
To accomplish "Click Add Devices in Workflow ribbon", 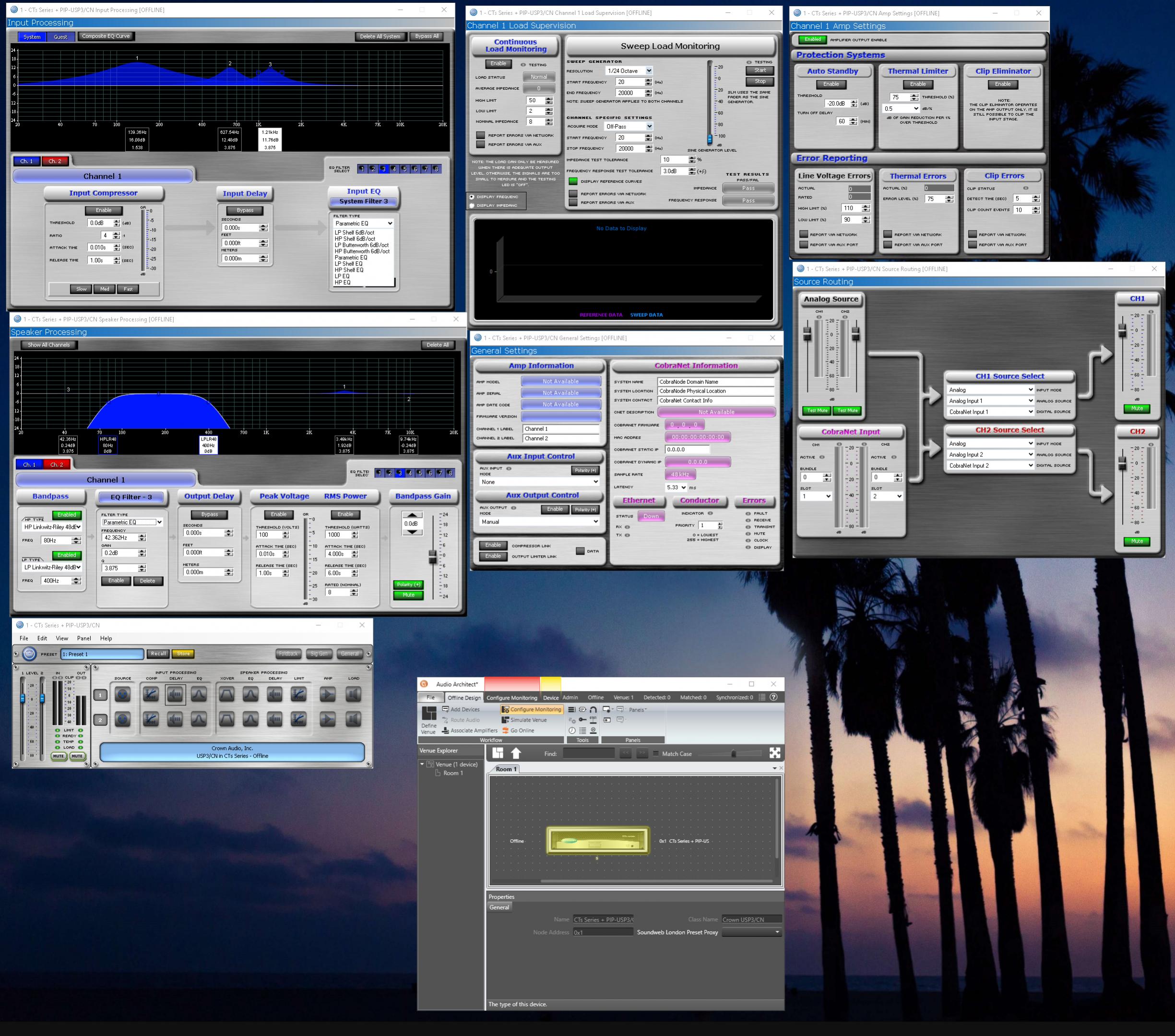I will 461,709.
